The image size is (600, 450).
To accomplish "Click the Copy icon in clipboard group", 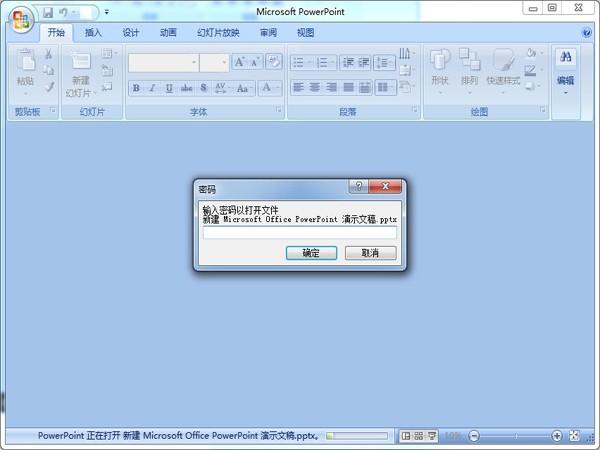I will pyautogui.click(x=49, y=70).
